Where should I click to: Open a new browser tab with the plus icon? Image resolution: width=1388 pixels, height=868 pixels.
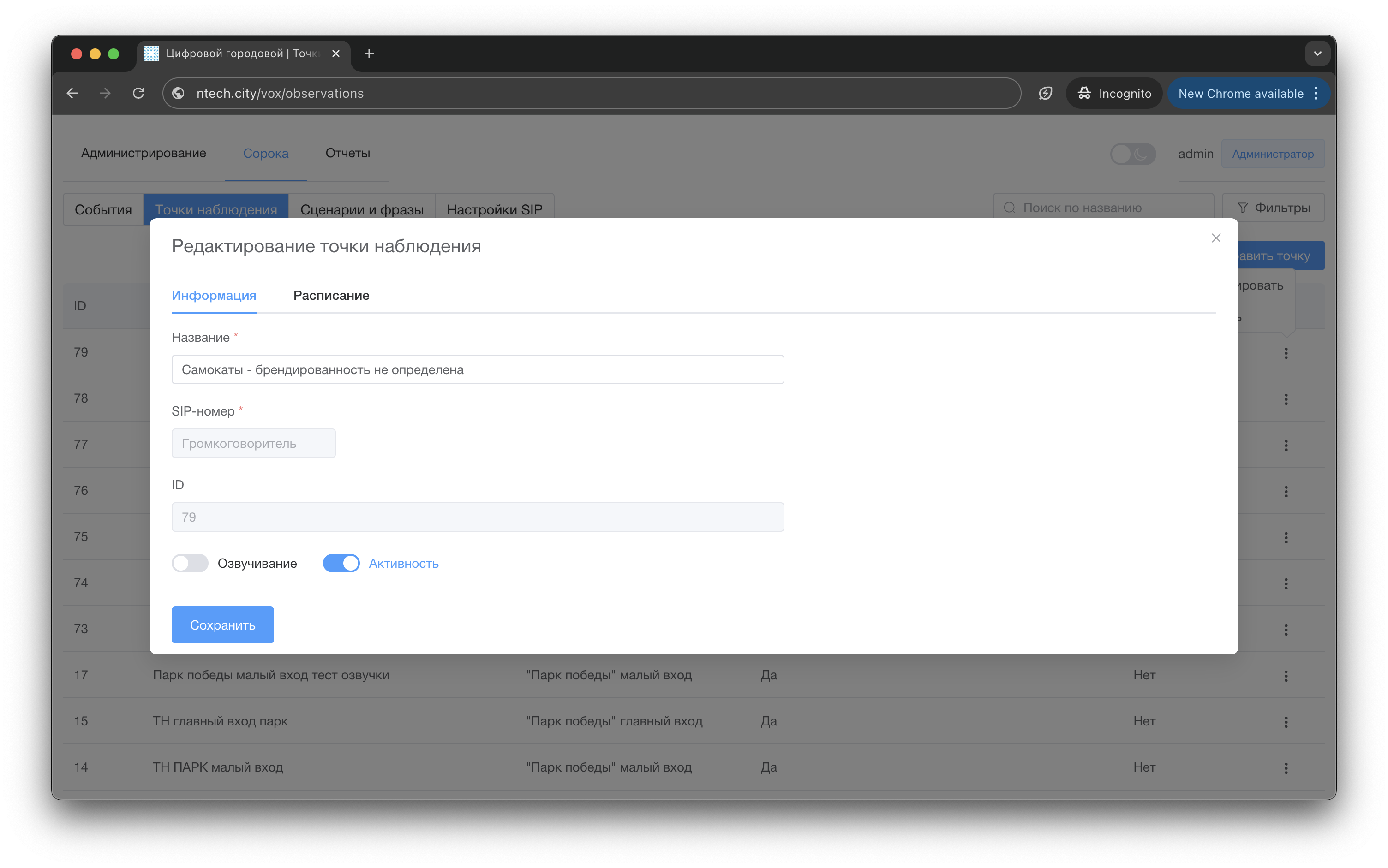(x=369, y=54)
